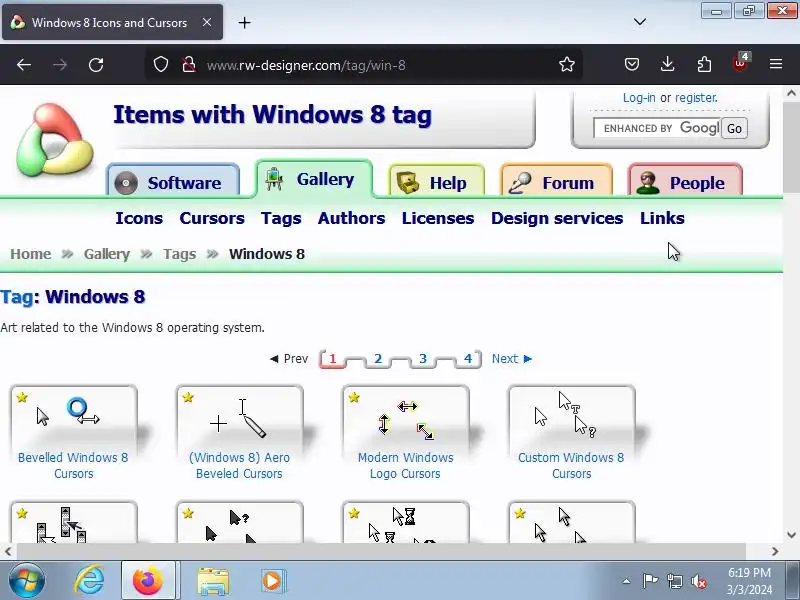Click the muted volume tray icon
The height and width of the screenshot is (600, 800).
[x=698, y=581]
